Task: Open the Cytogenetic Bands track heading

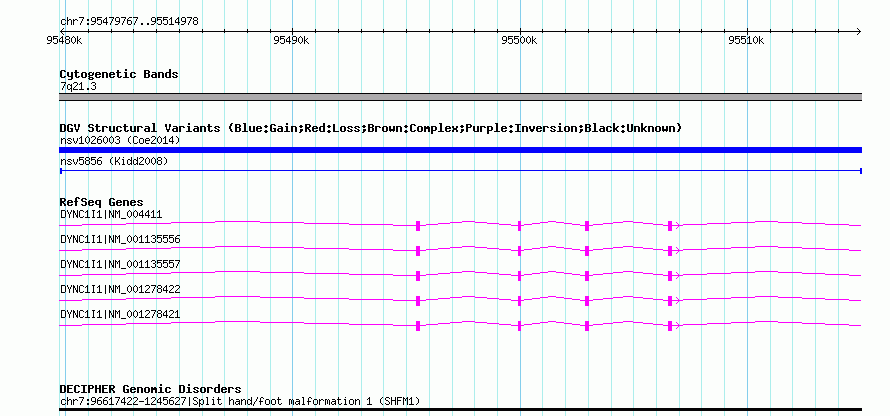Action: click(x=119, y=74)
